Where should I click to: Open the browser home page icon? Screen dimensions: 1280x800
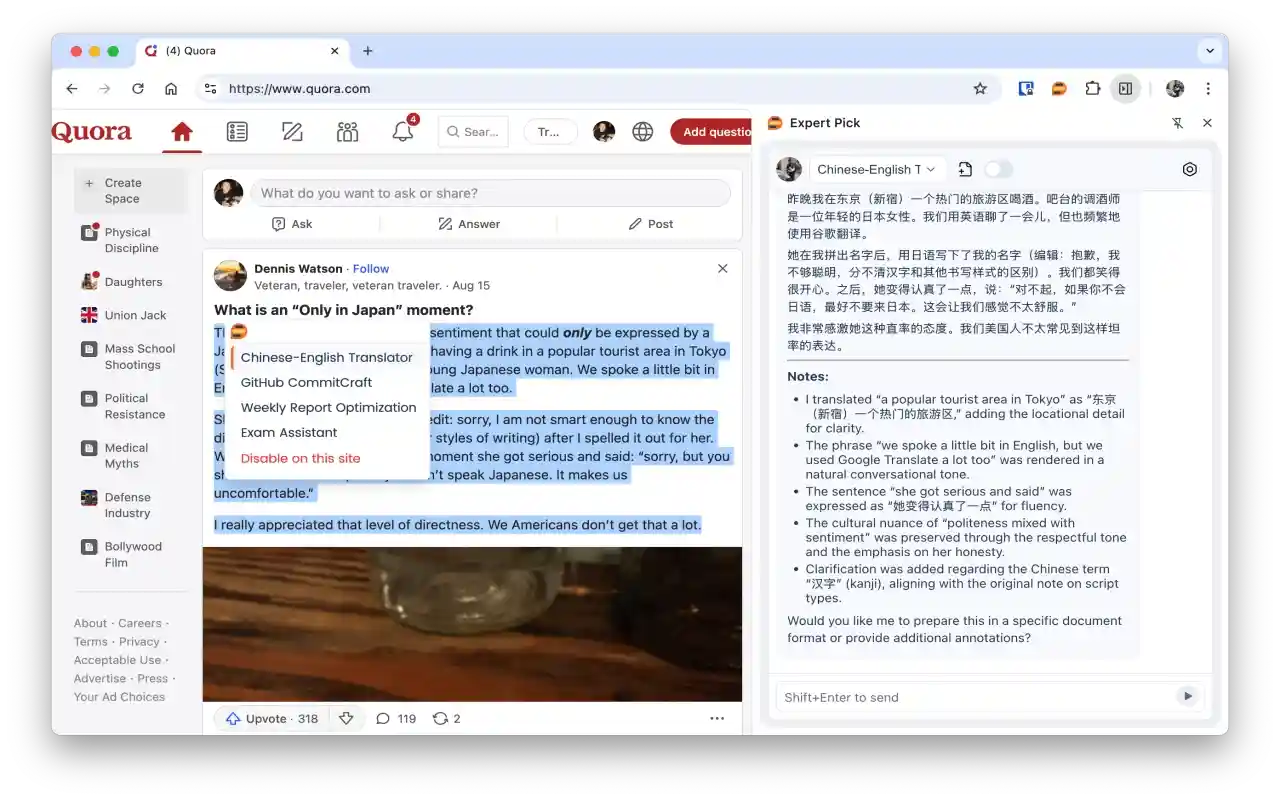point(171,89)
